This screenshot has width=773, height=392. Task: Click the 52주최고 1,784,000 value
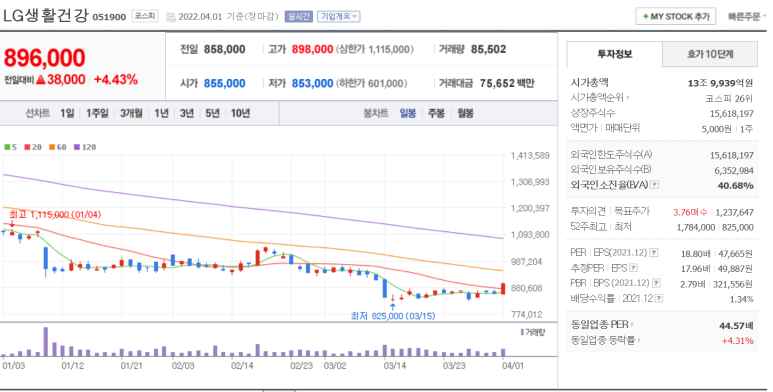(x=696, y=227)
